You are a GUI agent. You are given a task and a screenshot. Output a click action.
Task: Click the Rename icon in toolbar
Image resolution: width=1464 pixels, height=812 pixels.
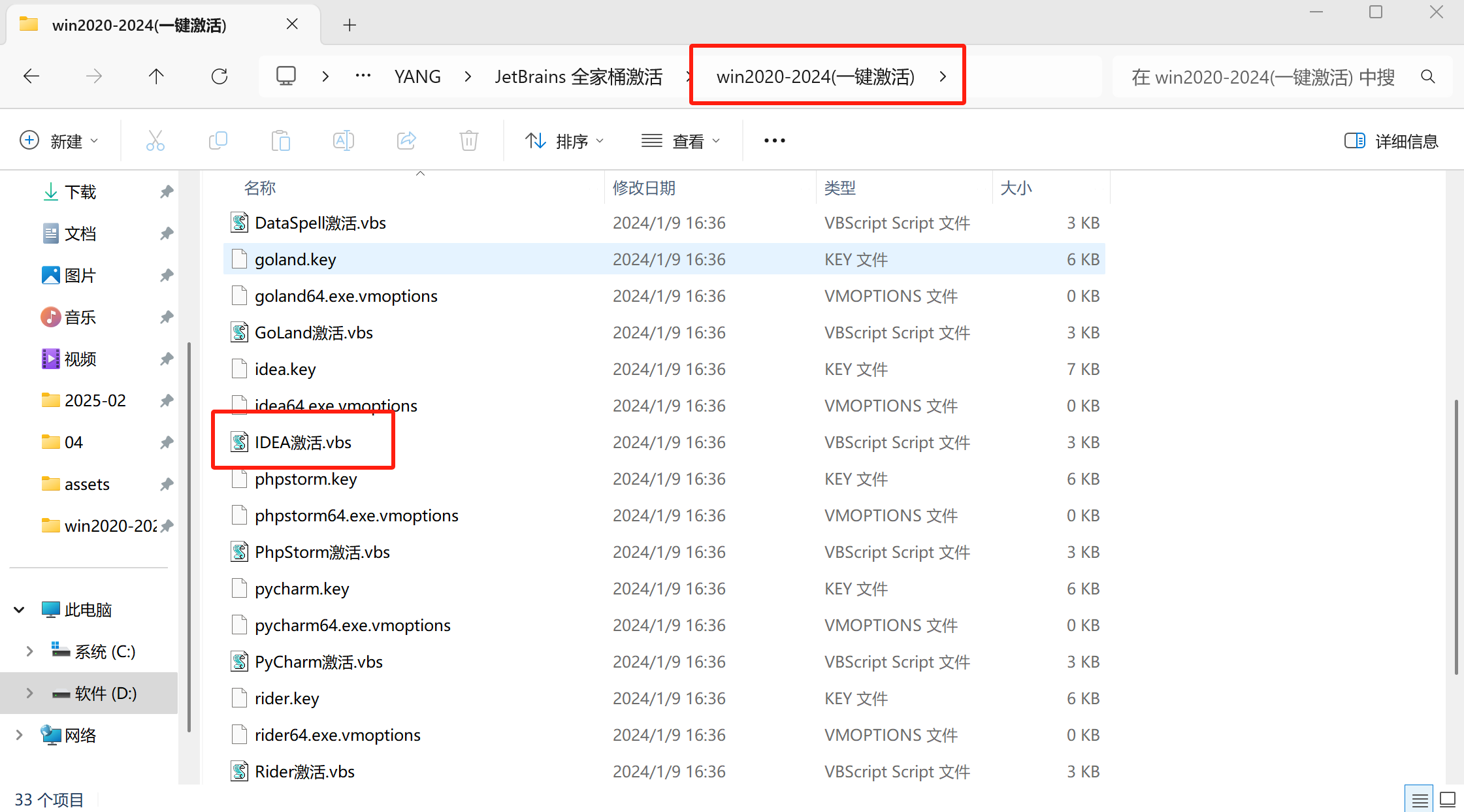pos(344,140)
